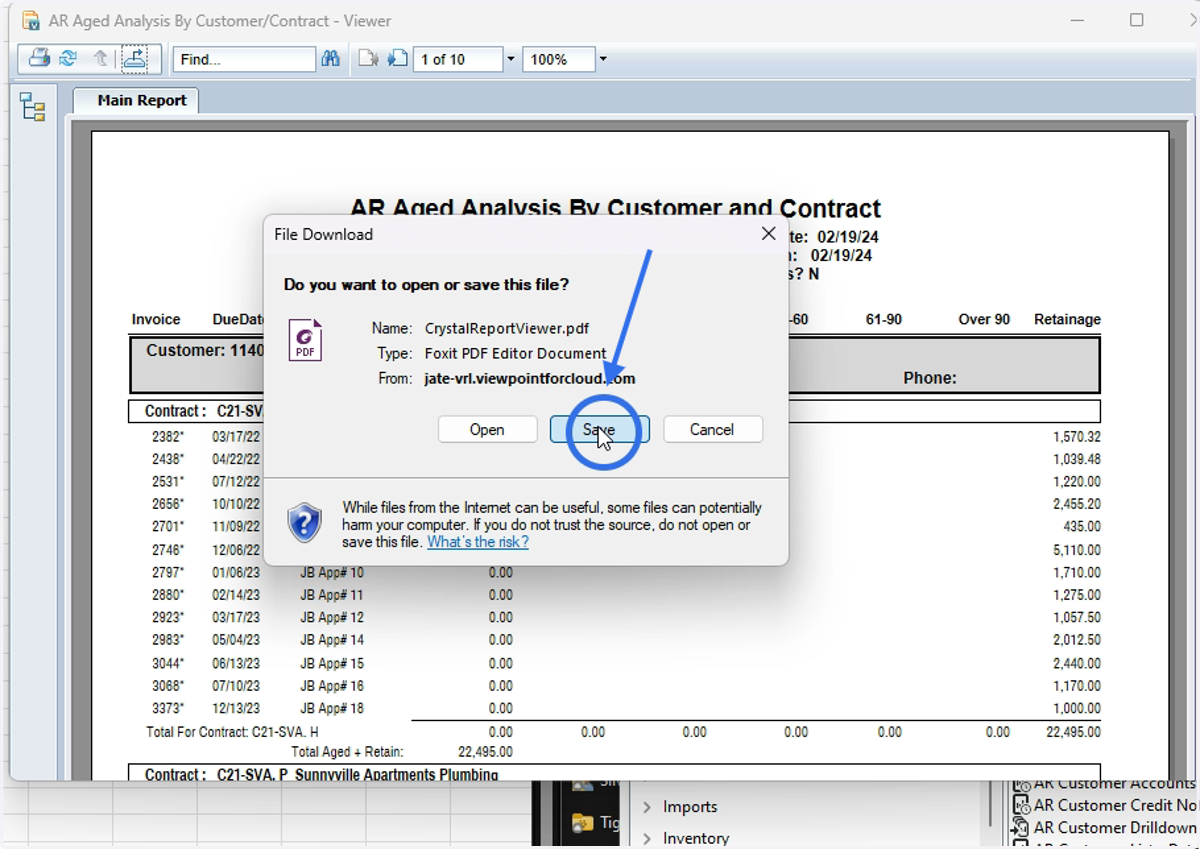Screen dimensions: 1200x849
Task: Click the Invoice column header
Action: pos(156,319)
